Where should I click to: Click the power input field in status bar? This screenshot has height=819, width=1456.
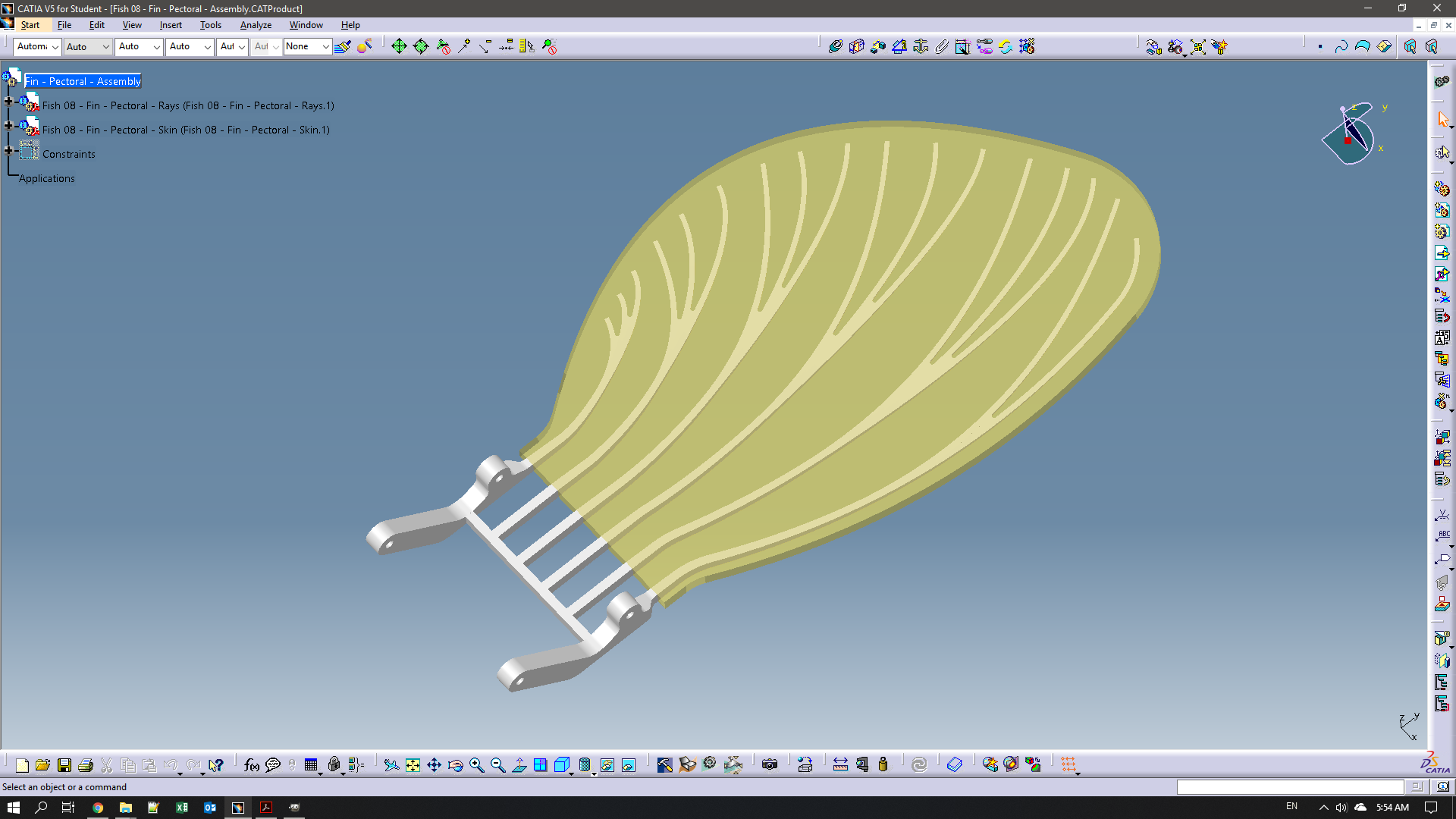point(1289,786)
